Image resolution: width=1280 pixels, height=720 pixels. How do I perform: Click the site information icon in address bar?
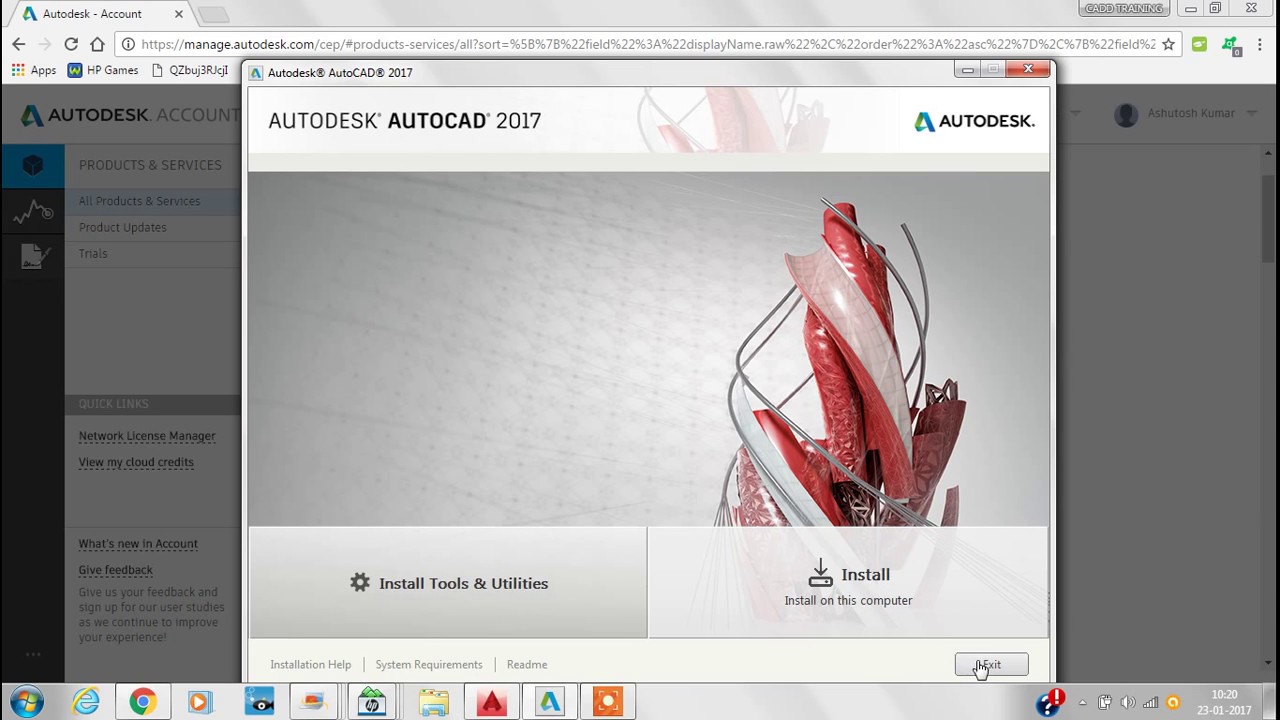tap(128, 44)
